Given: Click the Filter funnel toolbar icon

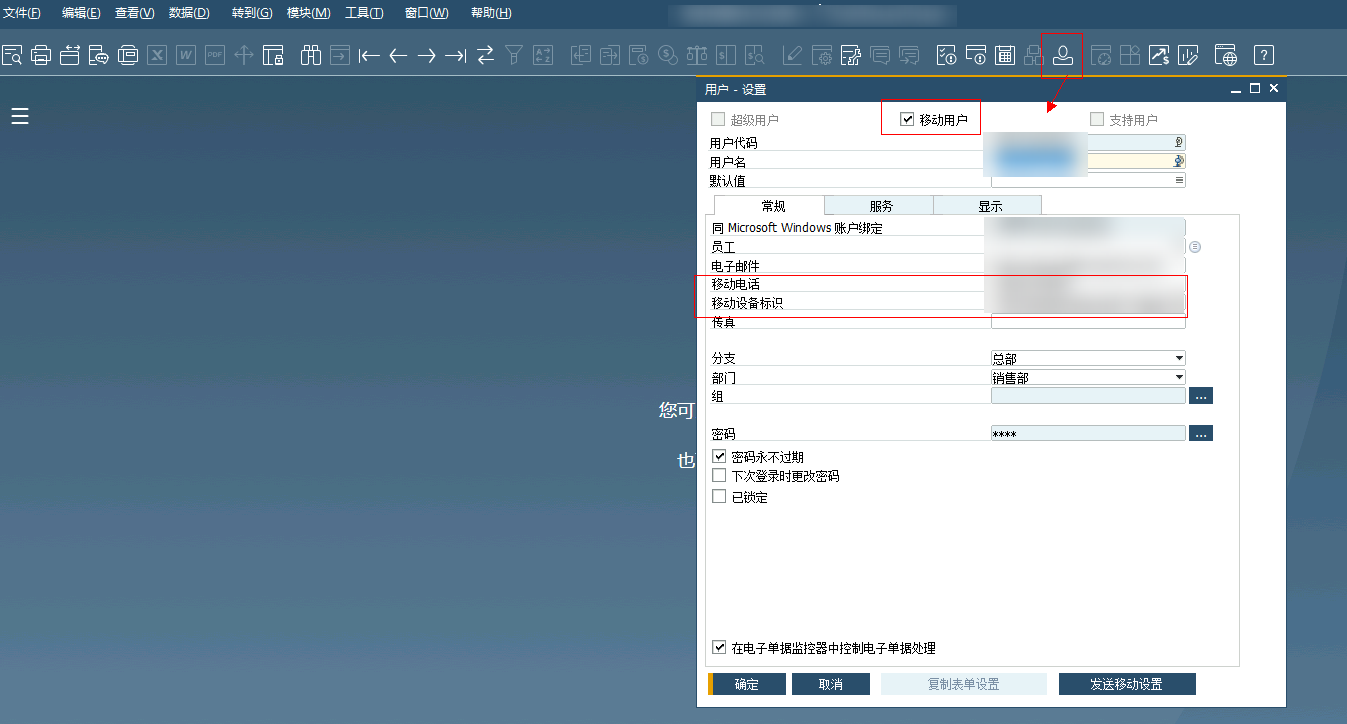Looking at the screenshot, I should [514, 55].
